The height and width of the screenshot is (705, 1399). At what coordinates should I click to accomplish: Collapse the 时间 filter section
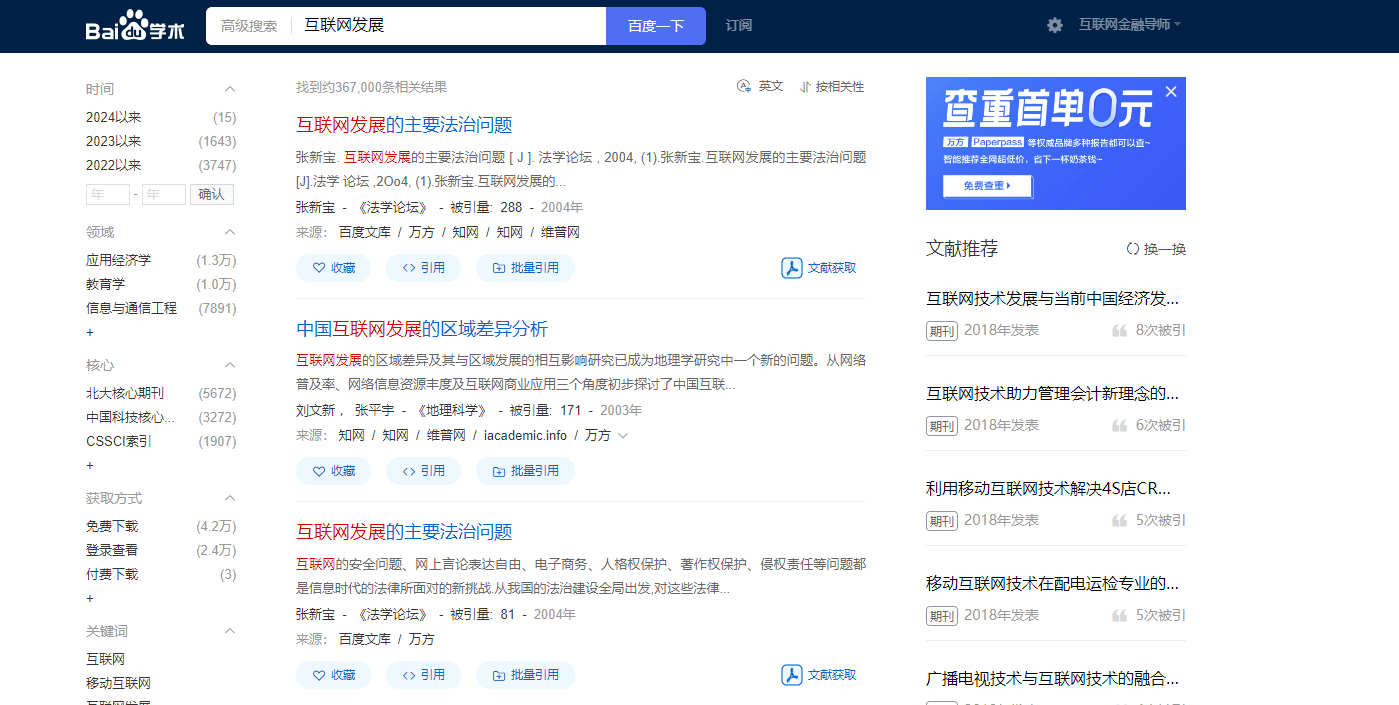[x=230, y=88]
